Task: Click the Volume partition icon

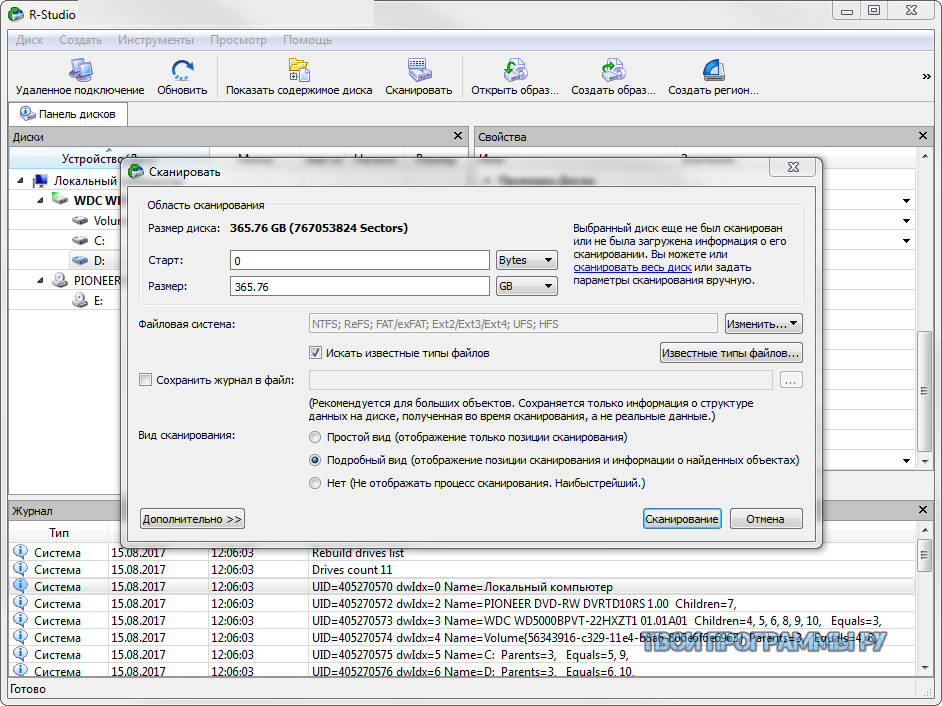Action: (80, 221)
